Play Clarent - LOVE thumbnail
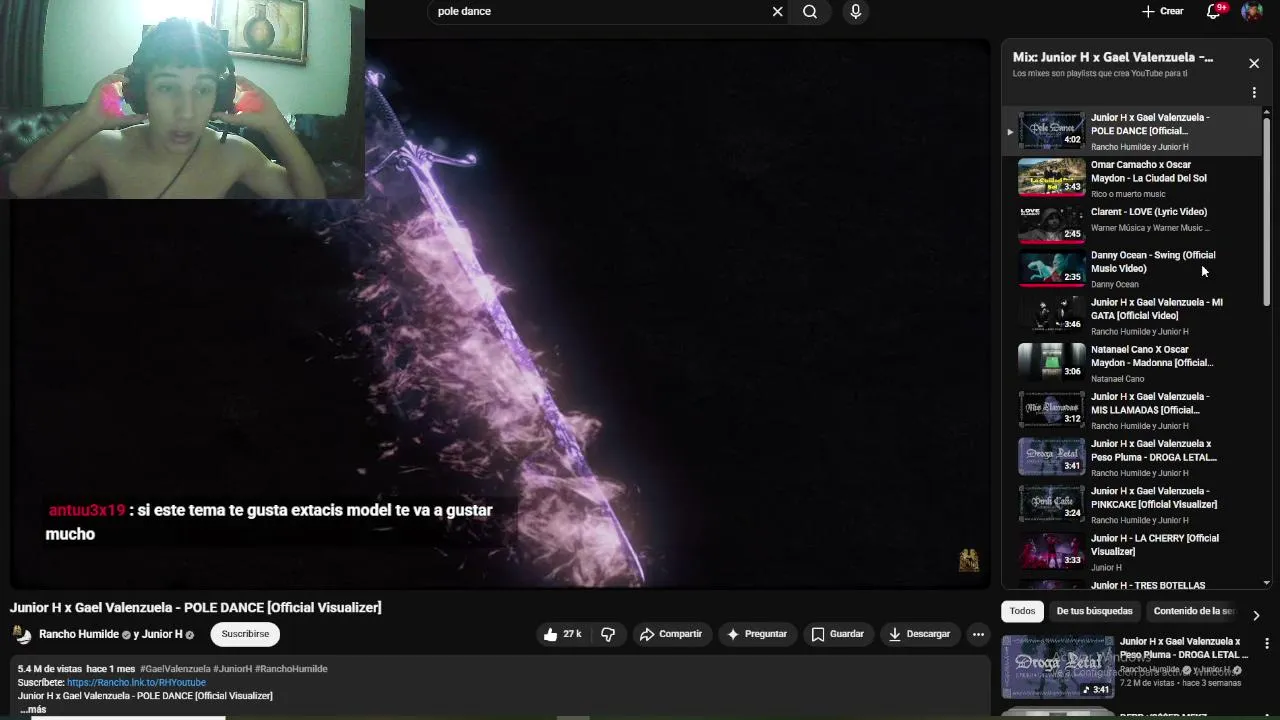Image resolution: width=1280 pixels, height=720 pixels. click(x=1051, y=224)
